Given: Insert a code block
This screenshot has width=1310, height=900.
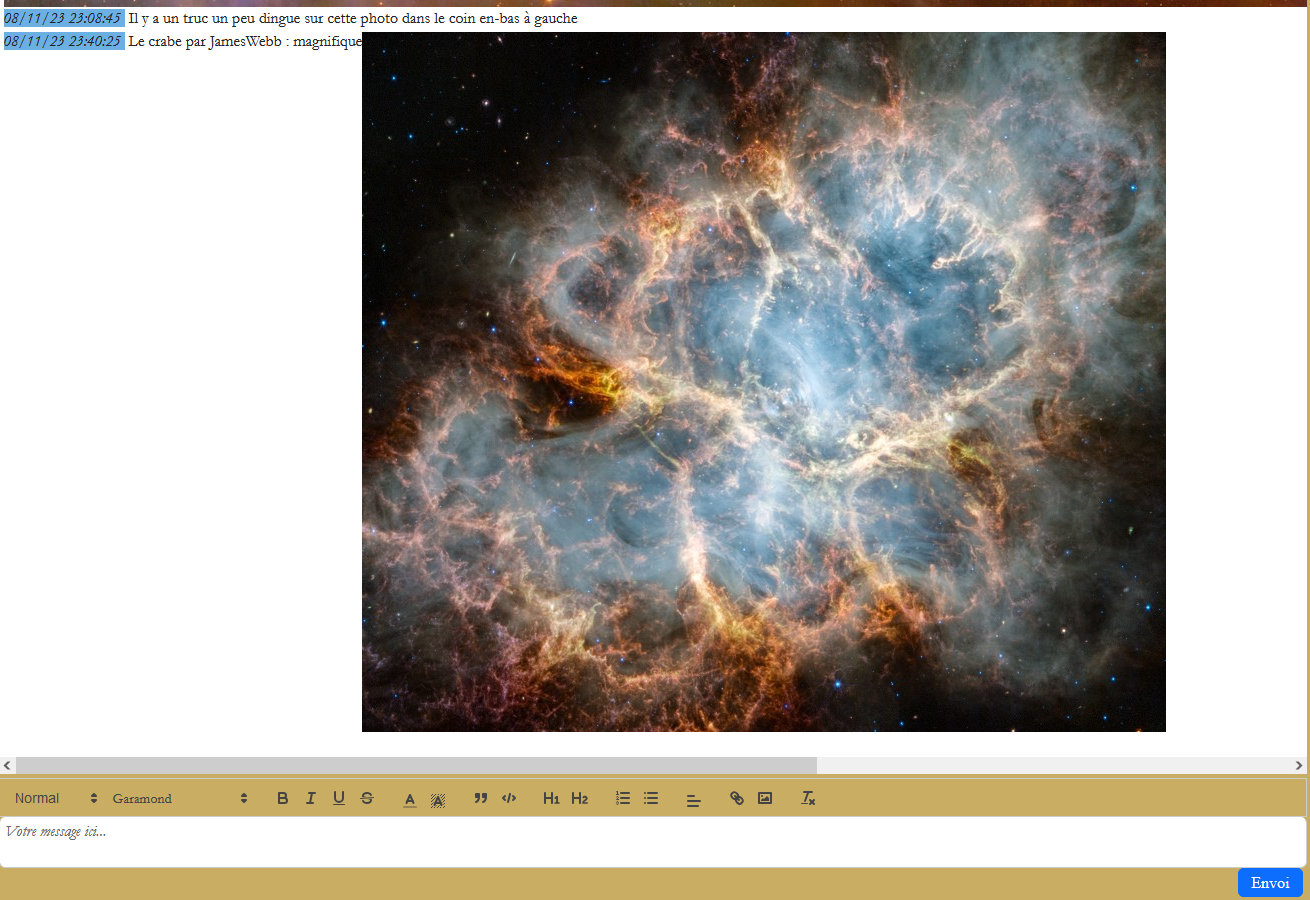Looking at the screenshot, I should coord(509,798).
